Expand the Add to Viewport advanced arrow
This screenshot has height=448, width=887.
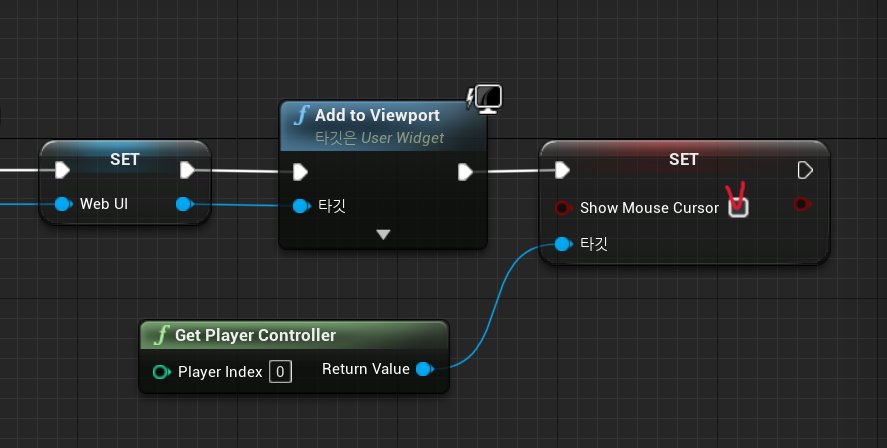[x=383, y=234]
